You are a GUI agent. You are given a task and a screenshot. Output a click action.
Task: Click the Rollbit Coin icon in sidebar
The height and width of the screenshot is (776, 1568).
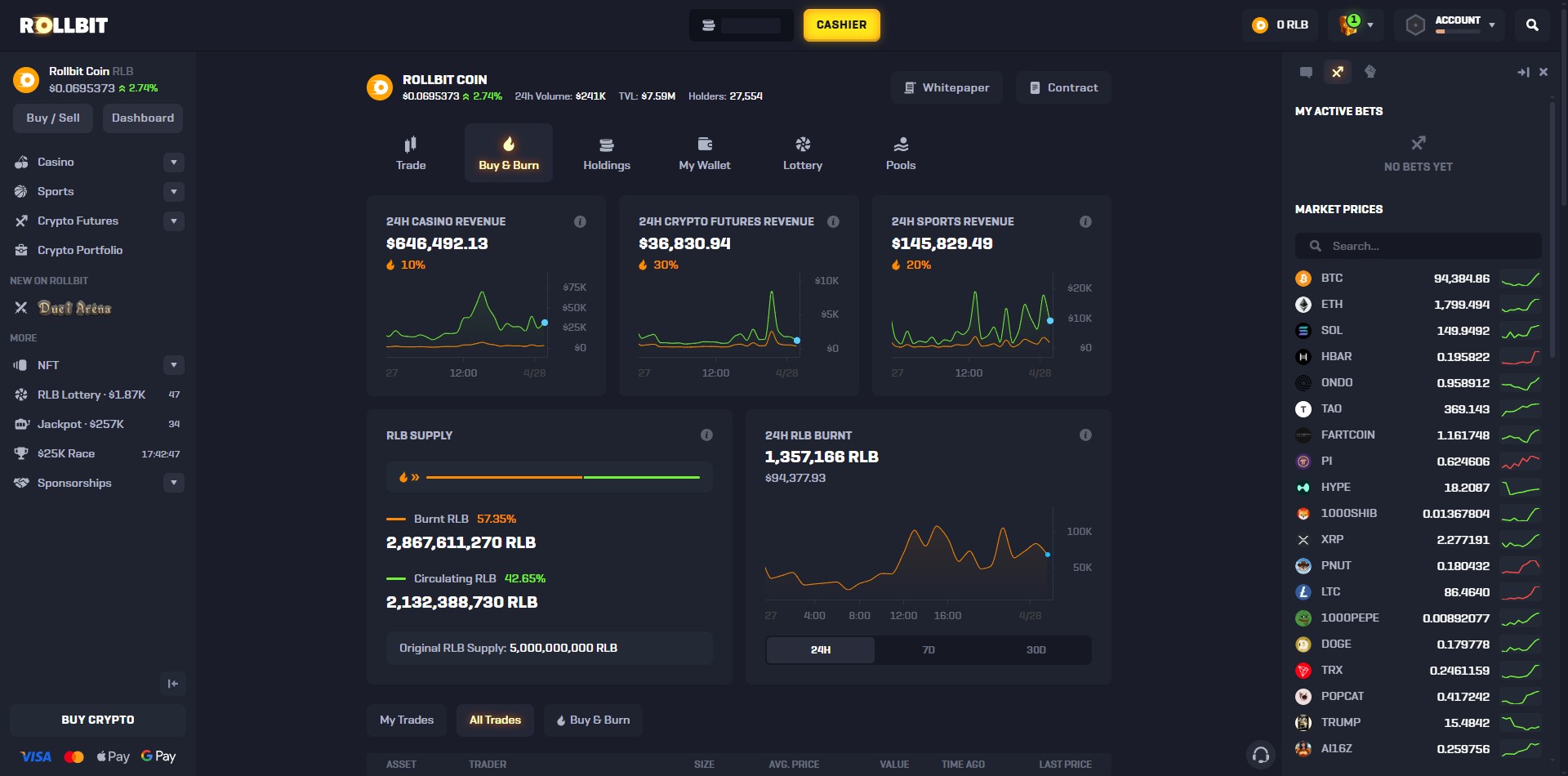26,80
